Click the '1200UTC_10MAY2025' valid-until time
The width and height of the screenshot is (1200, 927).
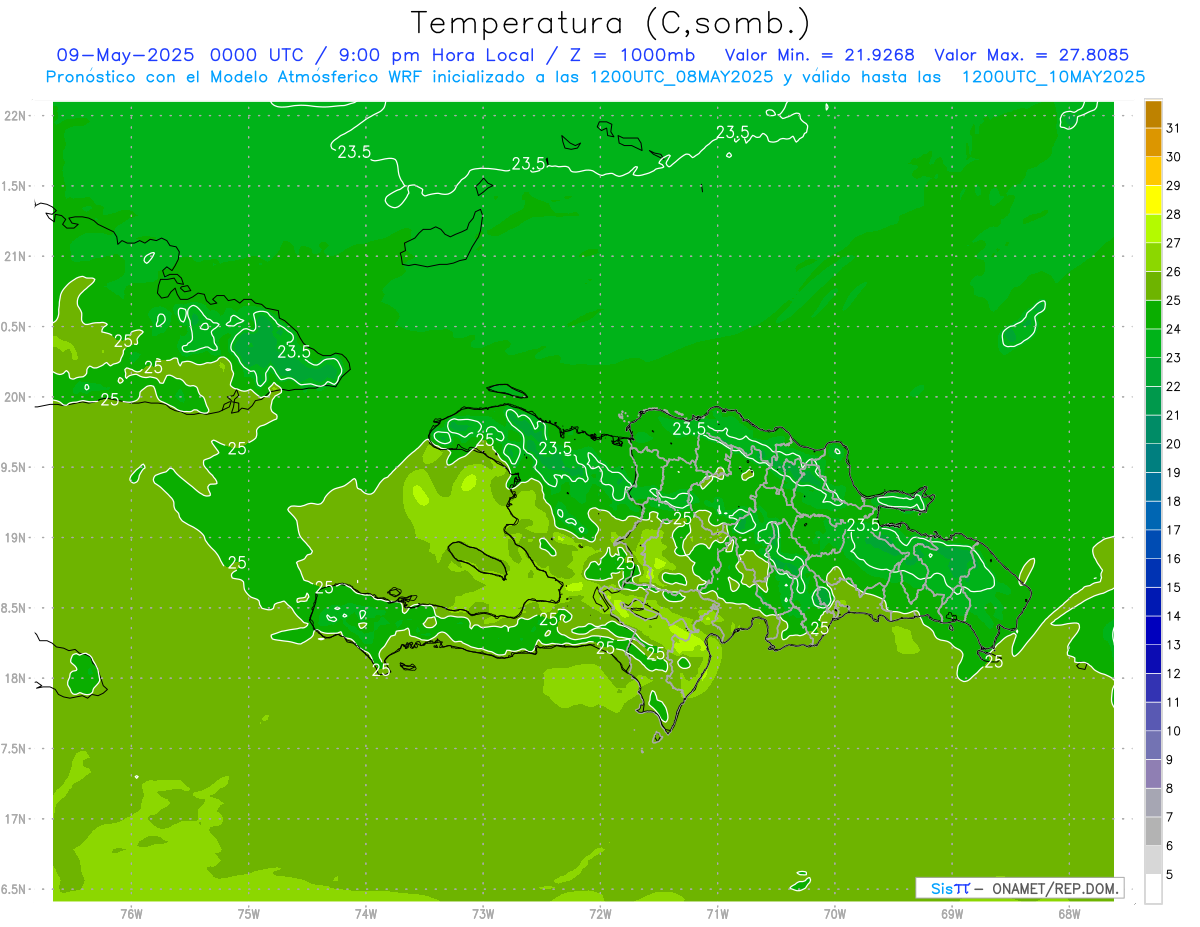(x=1053, y=76)
